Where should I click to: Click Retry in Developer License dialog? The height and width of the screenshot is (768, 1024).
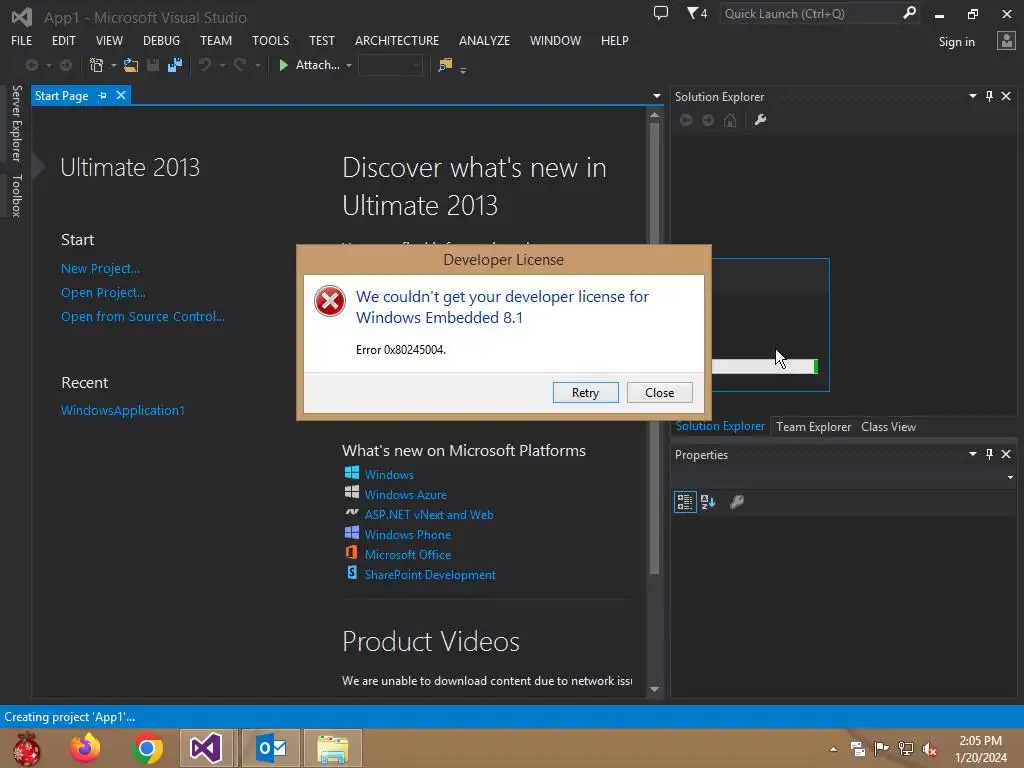pyautogui.click(x=585, y=392)
